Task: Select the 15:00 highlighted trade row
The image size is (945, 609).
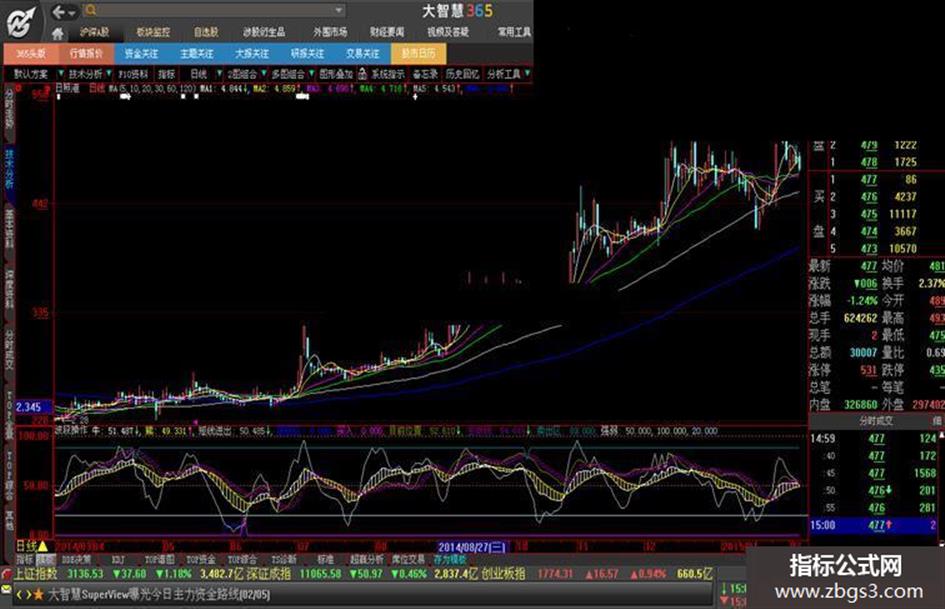Action: tap(873, 525)
